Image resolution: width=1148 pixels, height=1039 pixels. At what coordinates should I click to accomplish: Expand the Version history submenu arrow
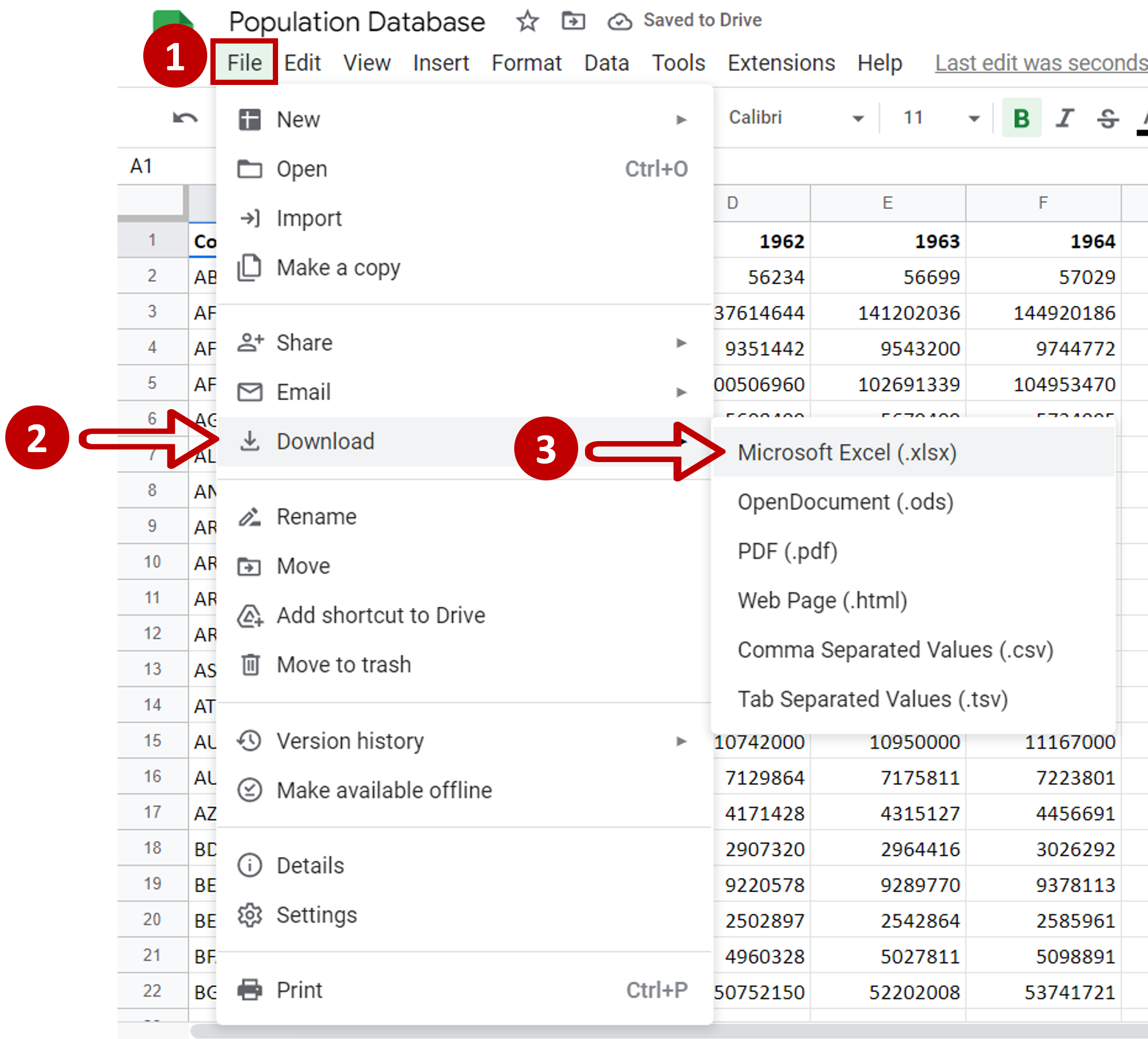coord(681,741)
